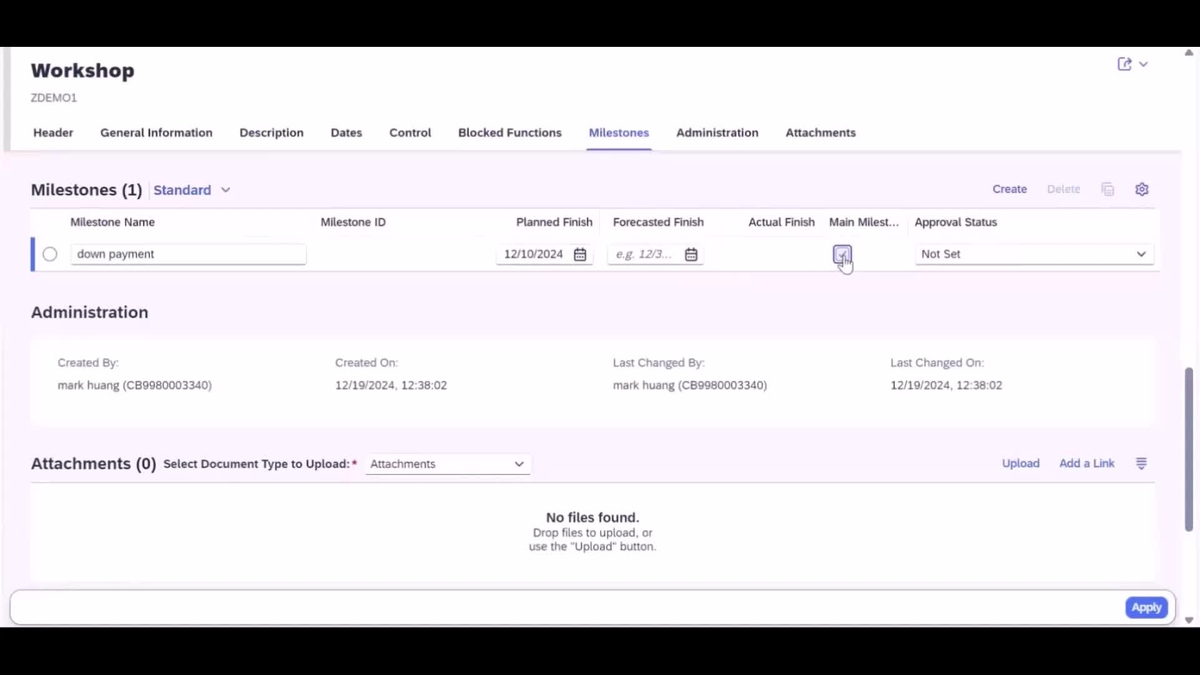Viewport: 1200px width, 675px height.
Task: Click the share/export icon at top right
Action: pos(1124,63)
